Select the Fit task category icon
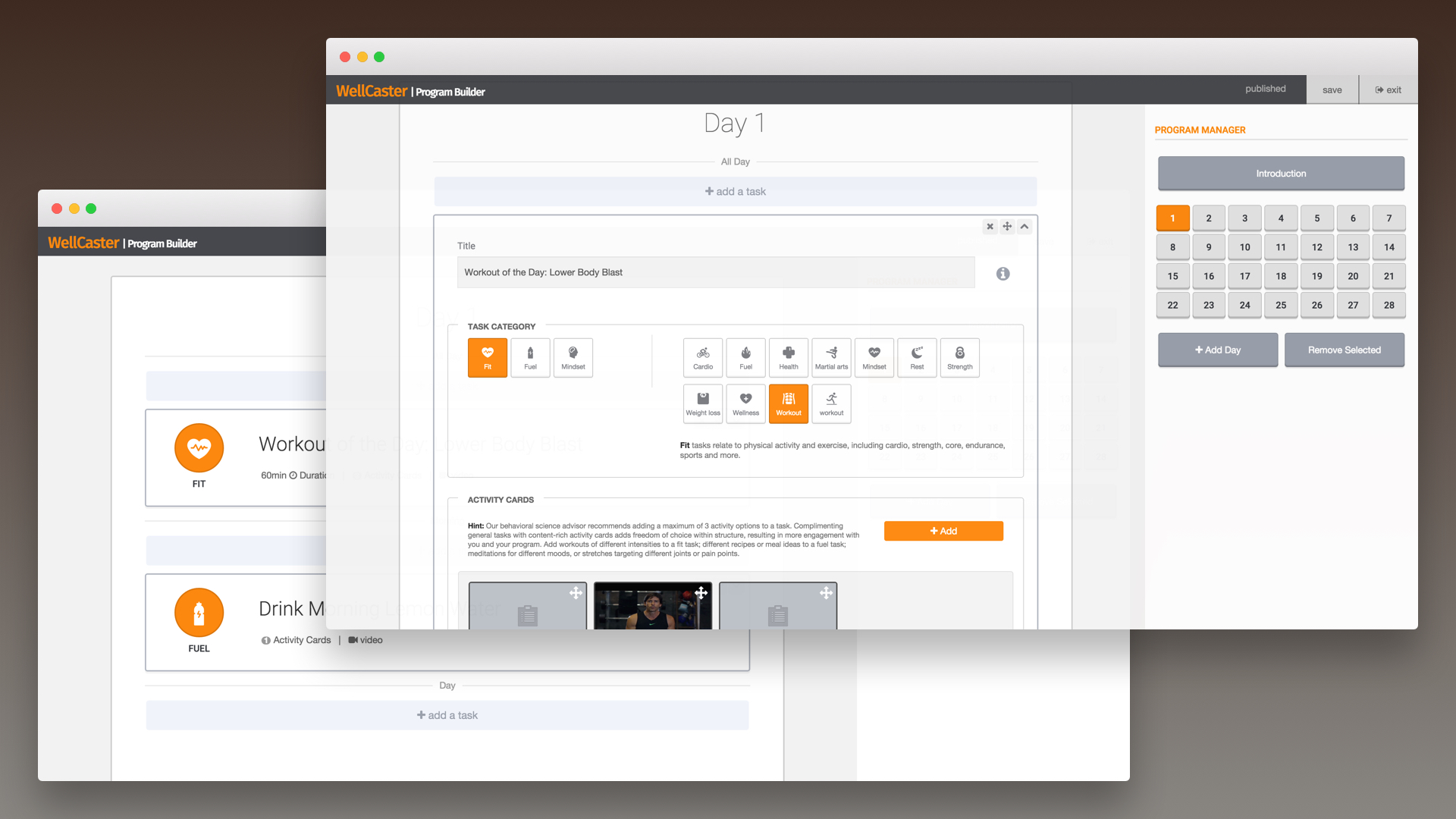 (x=487, y=356)
